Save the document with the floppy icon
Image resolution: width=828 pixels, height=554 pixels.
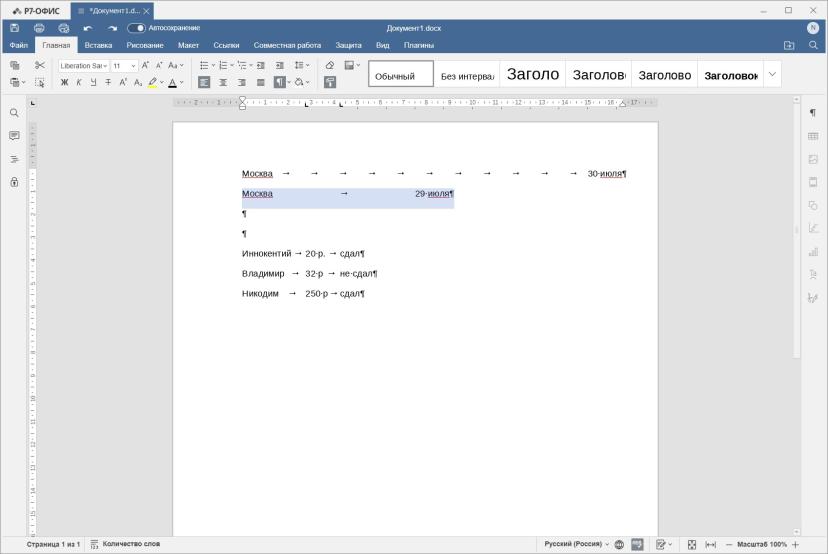(x=15, y=28)
